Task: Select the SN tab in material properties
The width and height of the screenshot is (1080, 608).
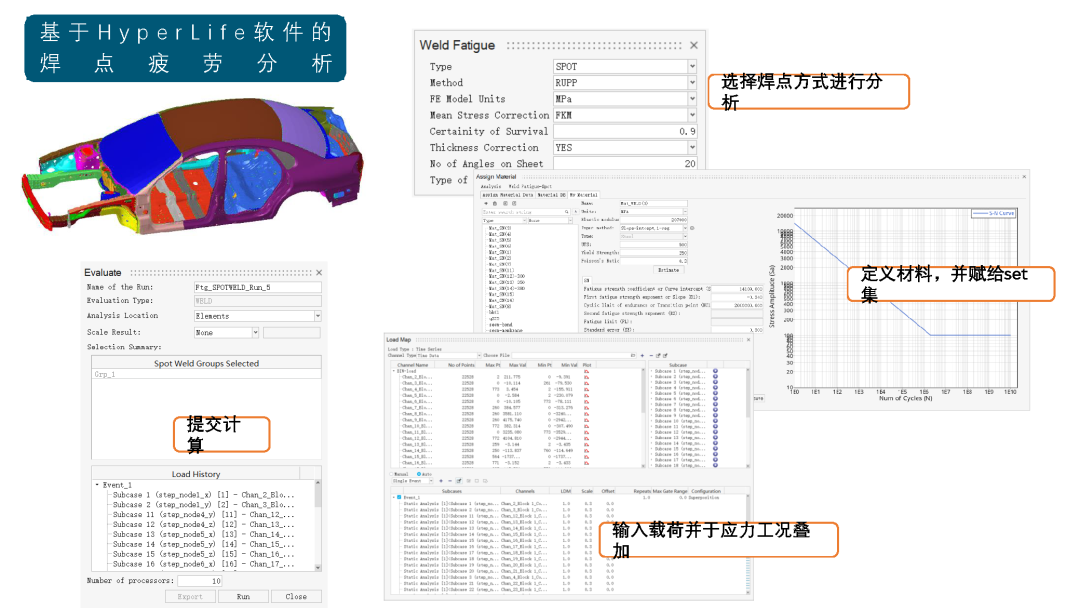Action: pyautogui.click(x=586, y=280)
